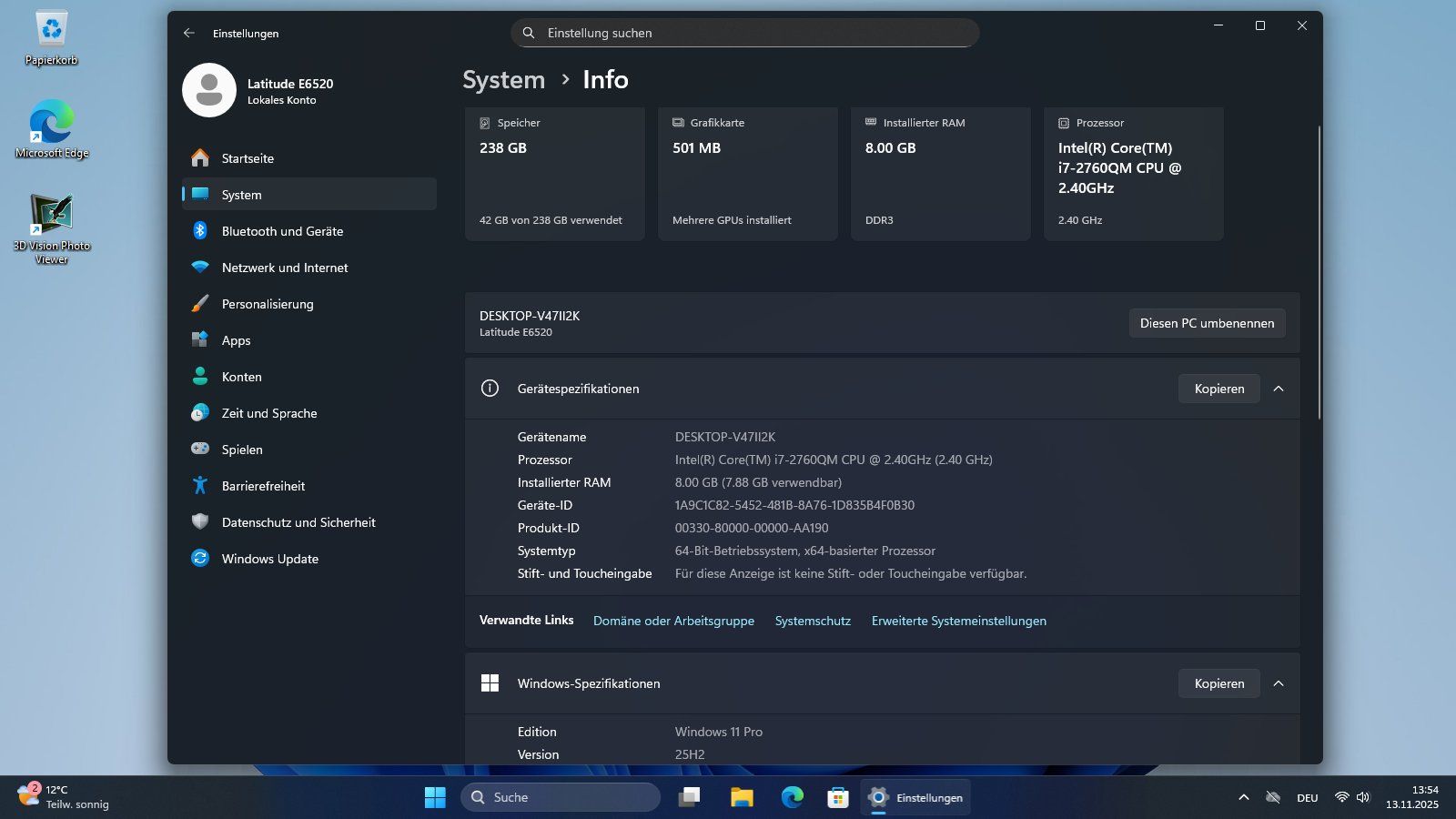
Task: Click the Netzwerk wifi icon in sidebar
Action: pos(200,268)
